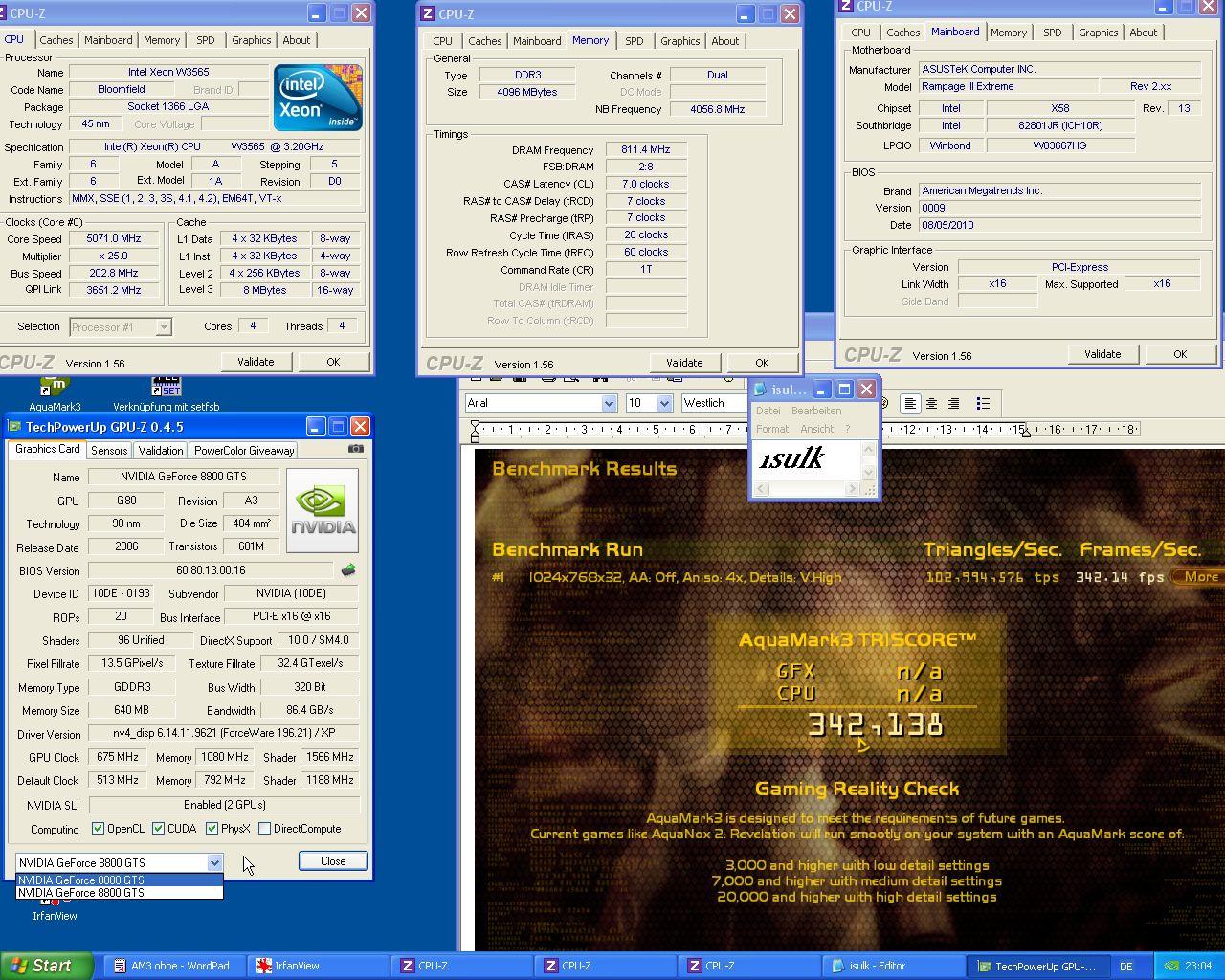Switch to isulk - Editor taskbar button

click(x=894, y=966)
